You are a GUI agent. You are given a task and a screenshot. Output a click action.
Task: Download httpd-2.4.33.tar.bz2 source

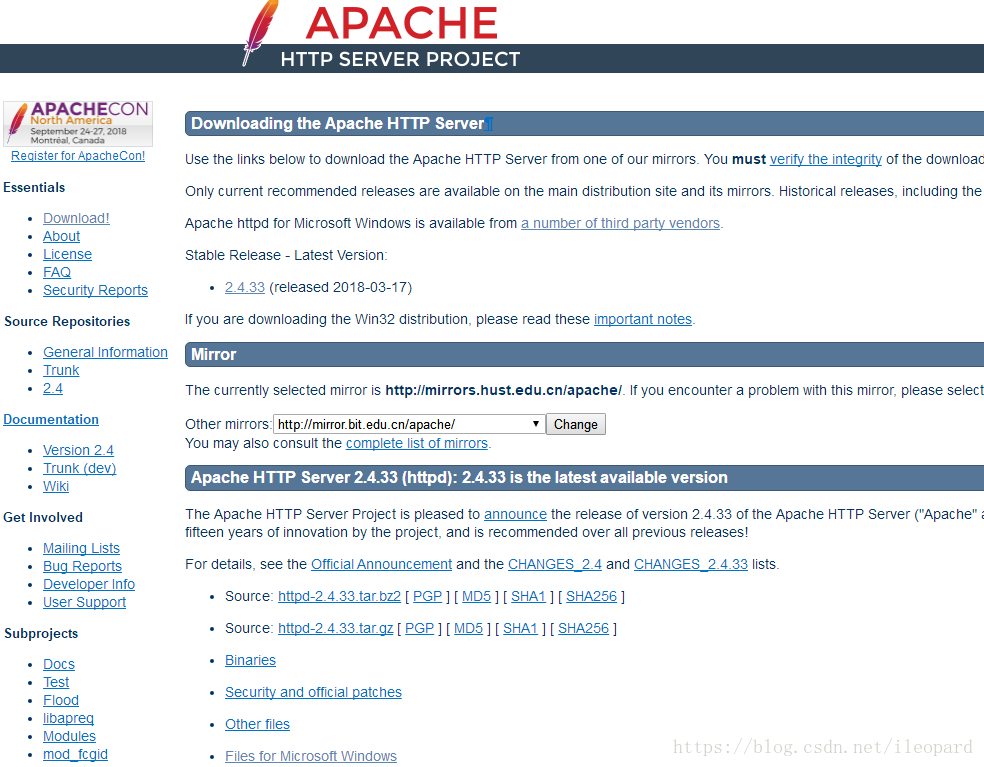[340, 596]
